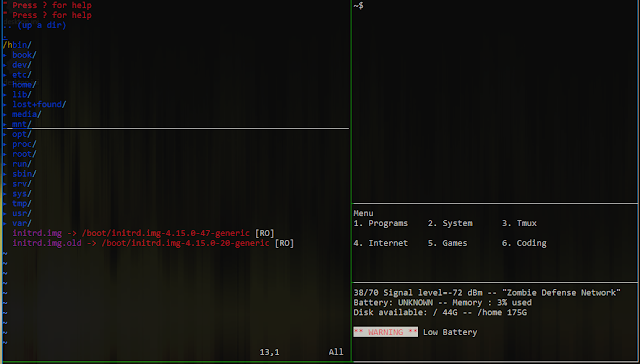Expand the lib/ directory arrow

pos(5,95)
